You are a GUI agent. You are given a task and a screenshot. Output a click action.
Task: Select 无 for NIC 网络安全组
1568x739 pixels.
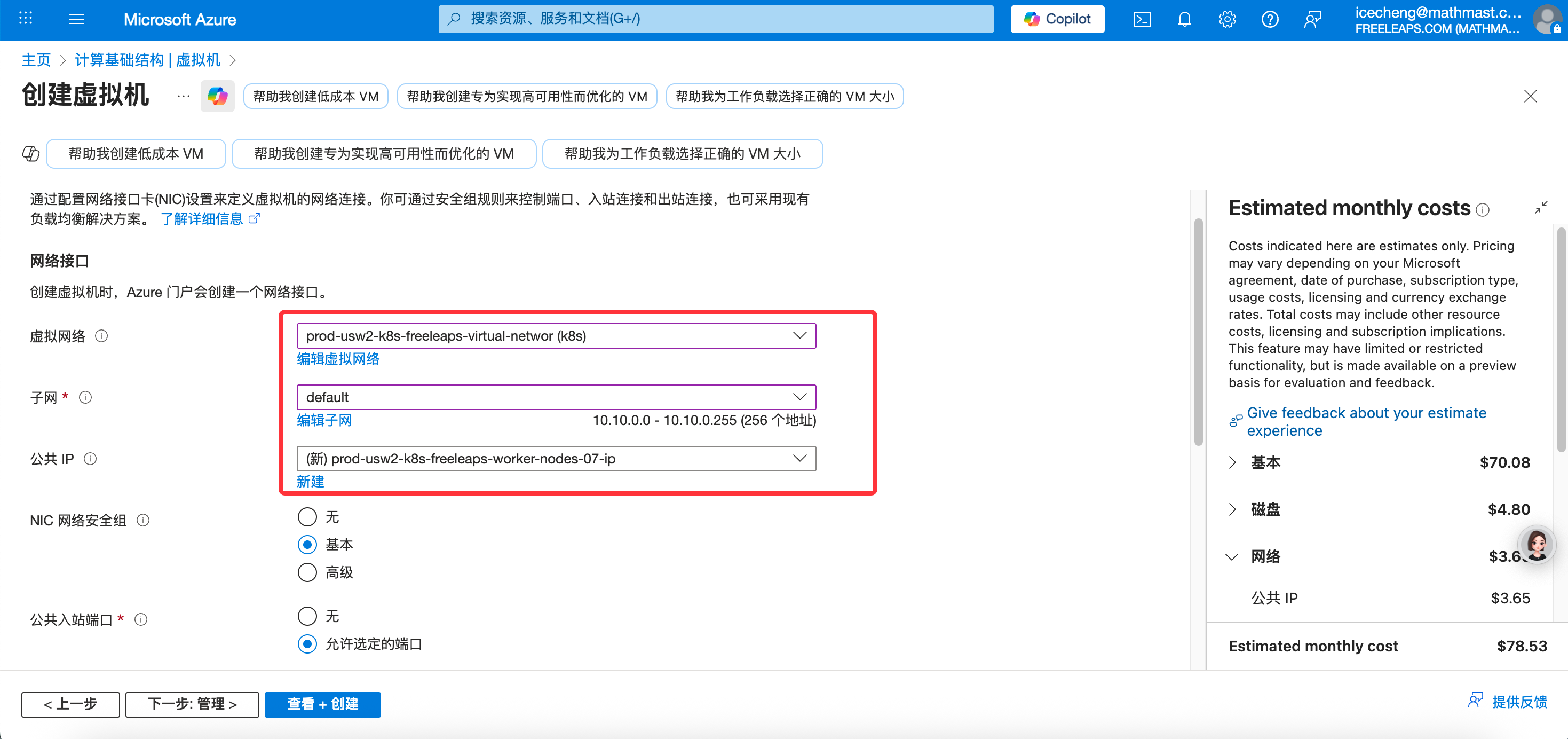(x=307, y=517)
